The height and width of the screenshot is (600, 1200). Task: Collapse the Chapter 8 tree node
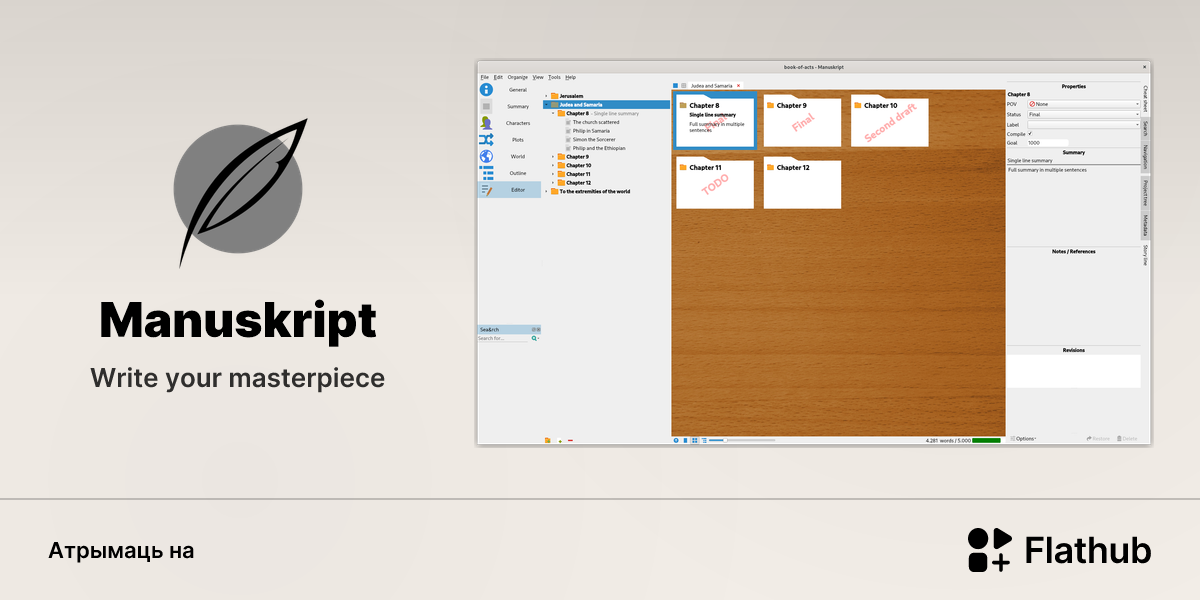553,113
